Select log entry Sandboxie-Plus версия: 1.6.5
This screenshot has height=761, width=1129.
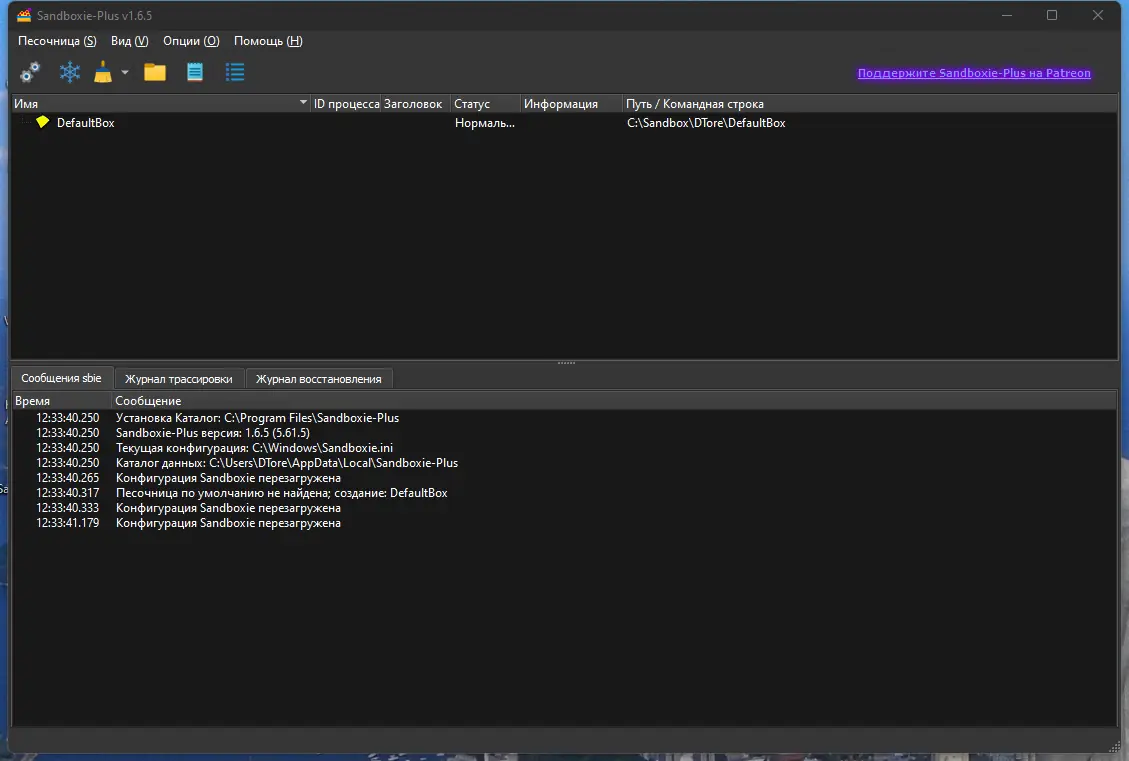click(x=564, y=433)
